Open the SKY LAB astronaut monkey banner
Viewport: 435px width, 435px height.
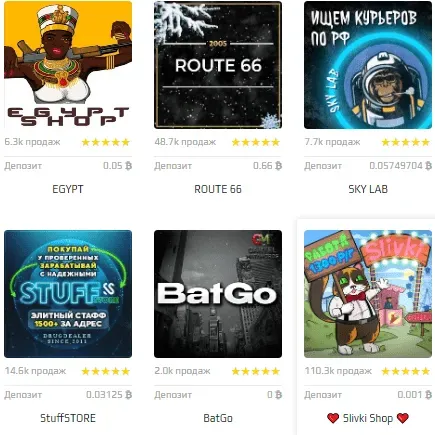point(368,65)
